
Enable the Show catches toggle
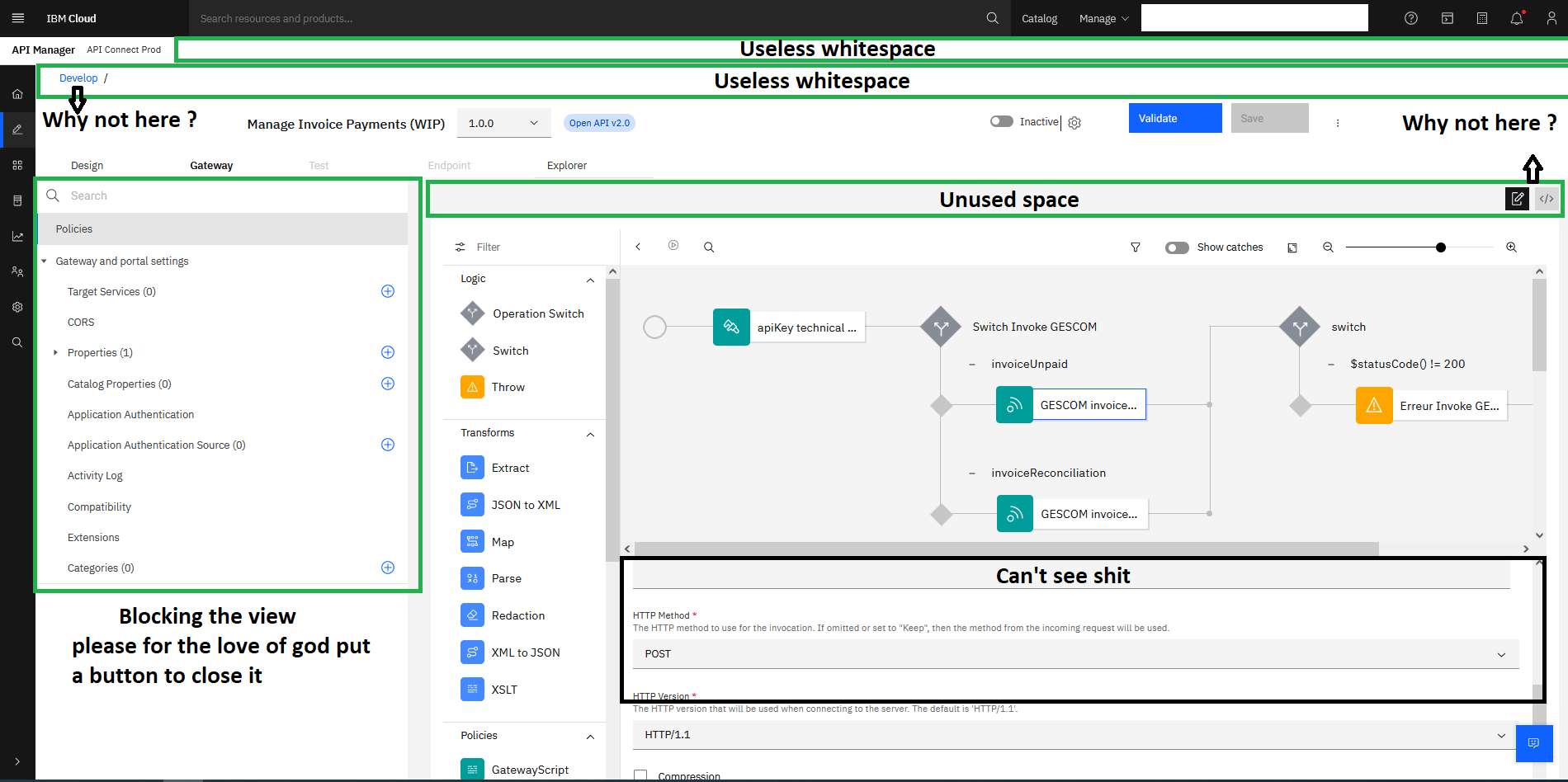tap(1177, 247)
